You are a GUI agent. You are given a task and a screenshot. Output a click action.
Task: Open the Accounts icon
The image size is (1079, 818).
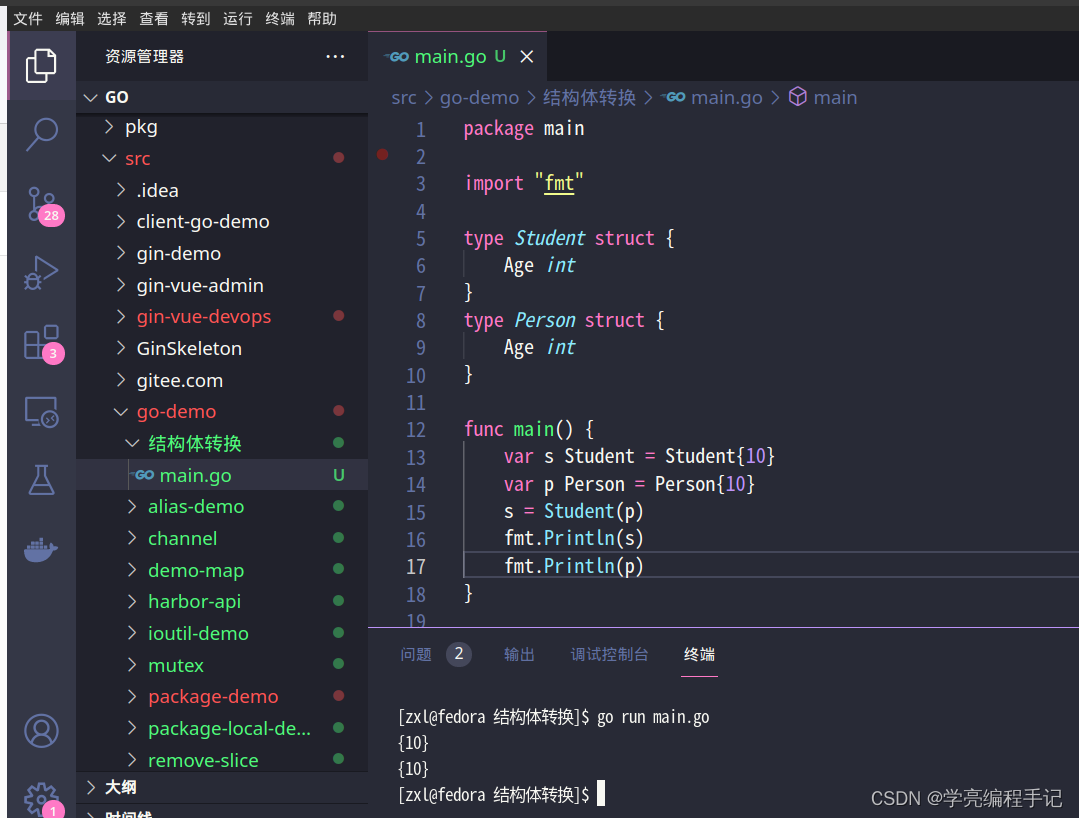41,731
